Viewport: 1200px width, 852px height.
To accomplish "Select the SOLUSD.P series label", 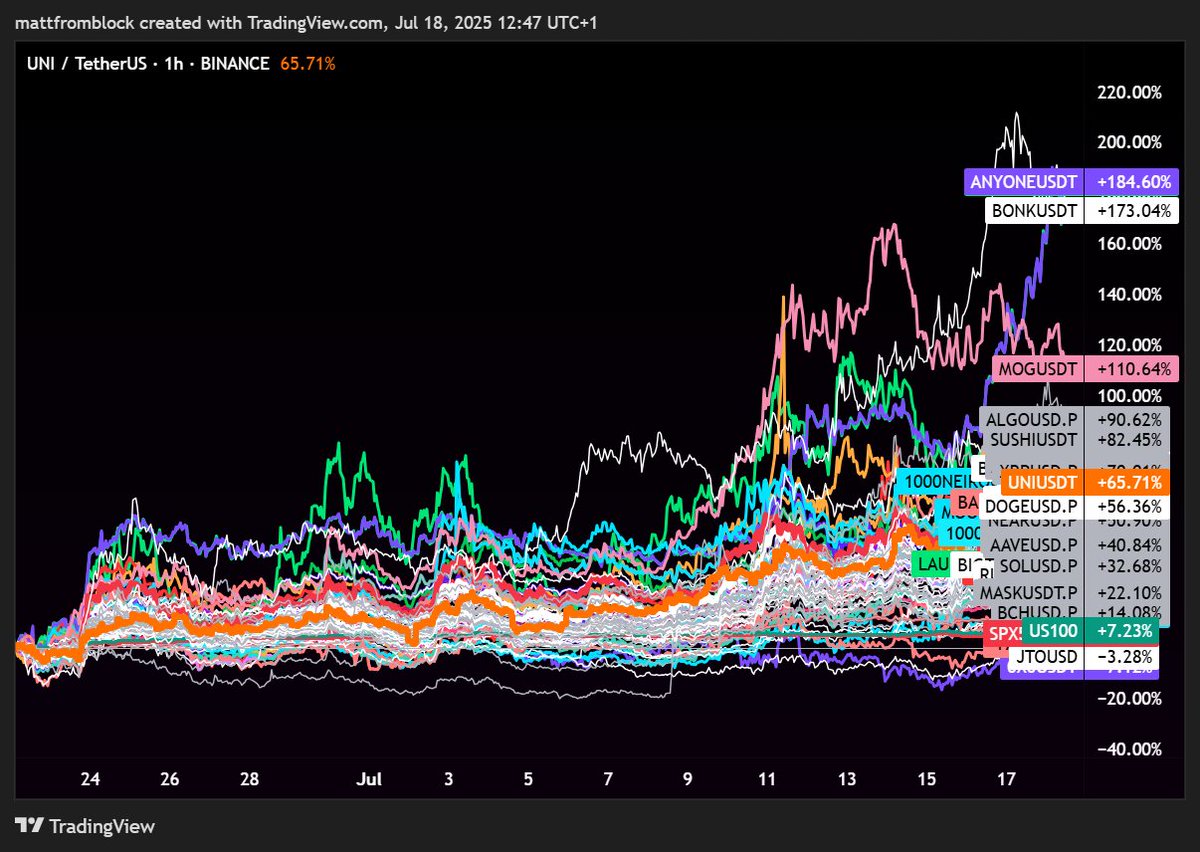I will [x=1038, y=565].
